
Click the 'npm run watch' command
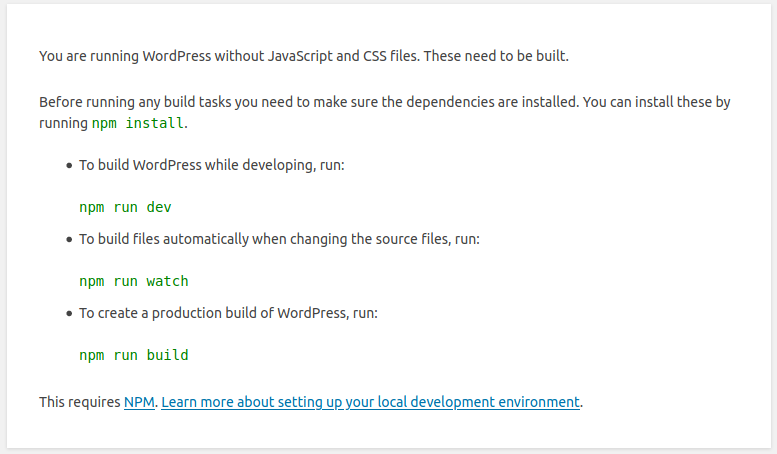coord(133,281)
